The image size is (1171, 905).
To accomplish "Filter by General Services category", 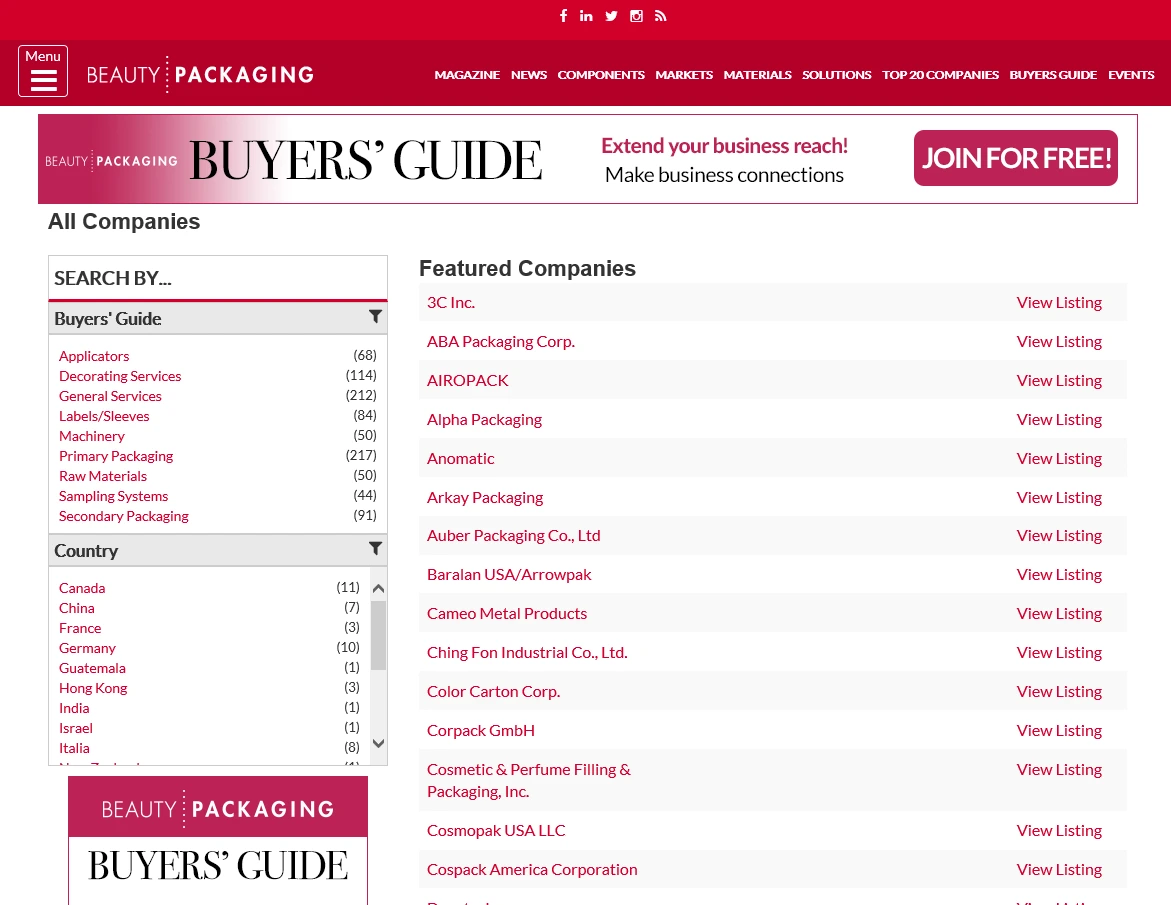I will pyautogui.click(x=111, y=396).
